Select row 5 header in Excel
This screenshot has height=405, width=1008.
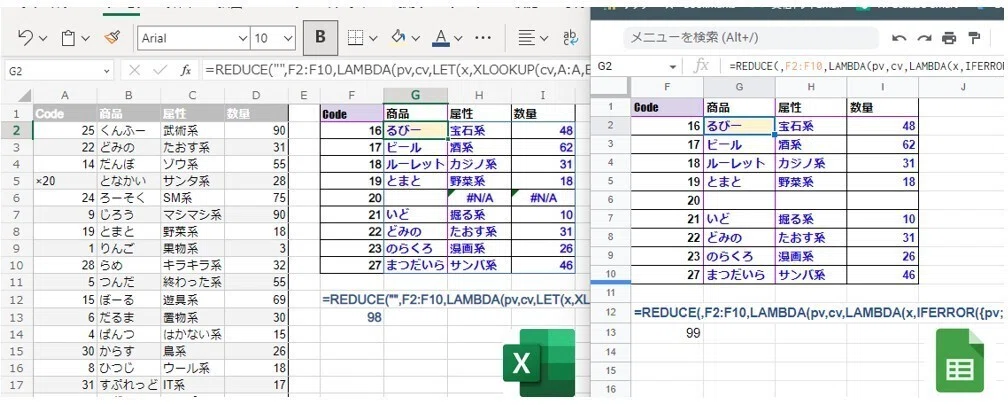click(x=17, y=181)
